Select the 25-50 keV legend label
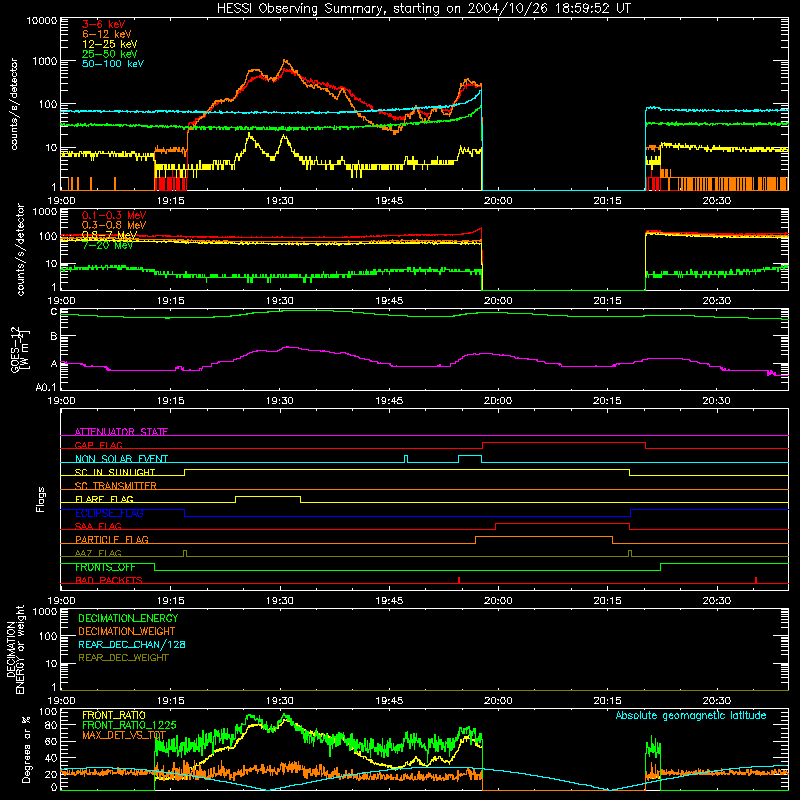Image resolution: width=800 pixels, height=800 pixels. pos(110,54)
